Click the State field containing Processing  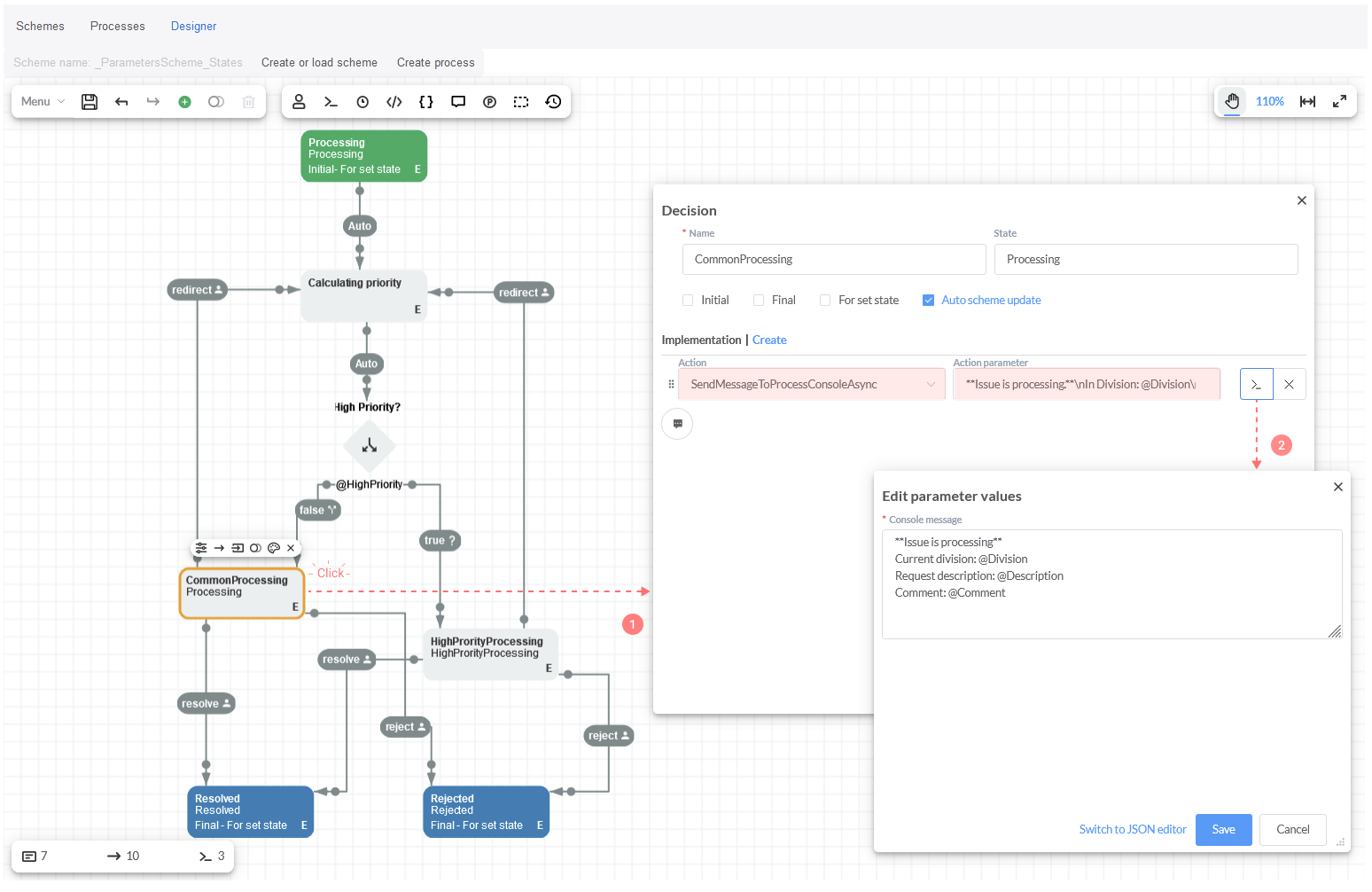(x=1146, y=260)
